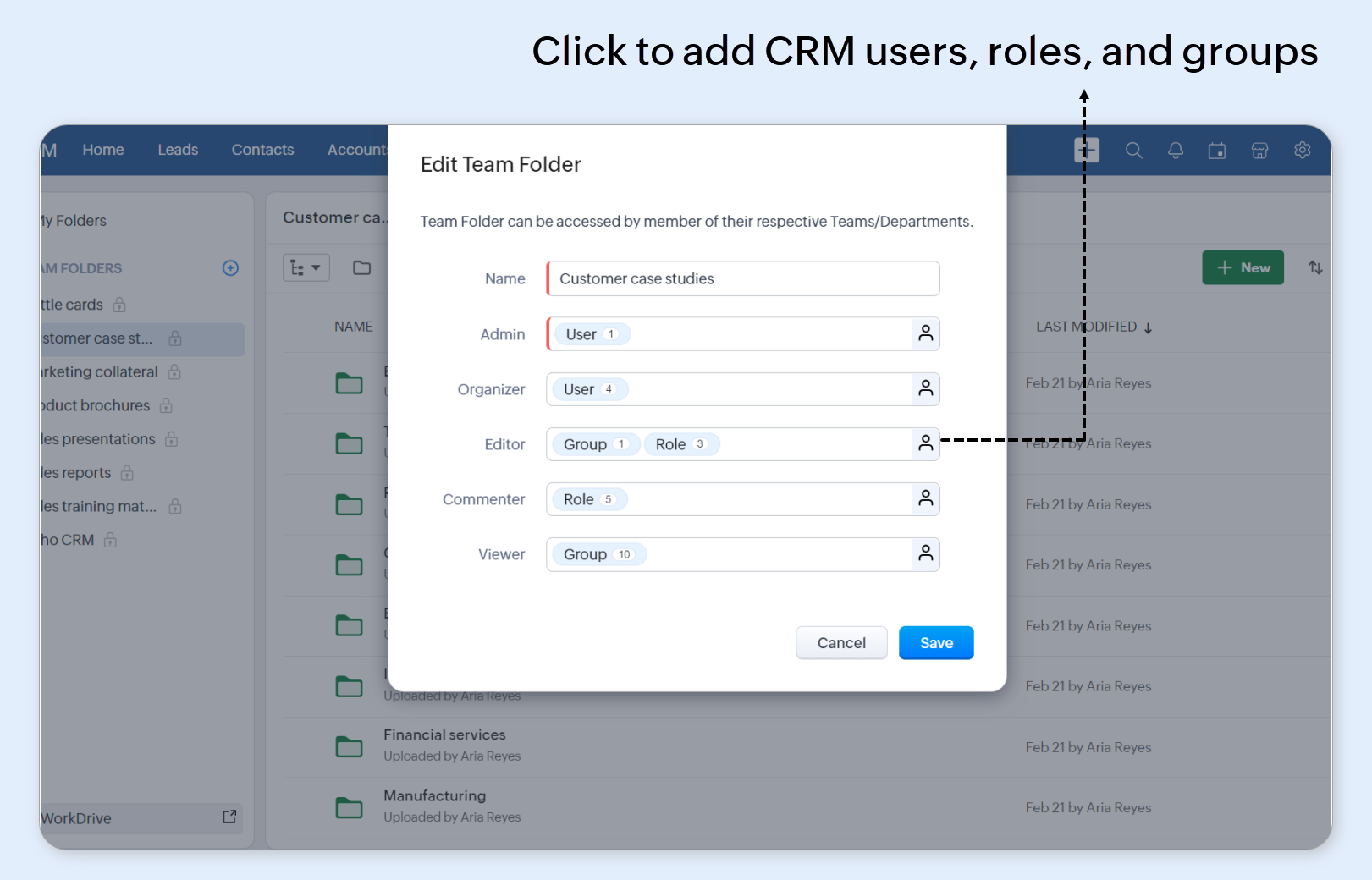
Task: Click the user picker icon in Viewer field
Action: click(x=925, y=554)
